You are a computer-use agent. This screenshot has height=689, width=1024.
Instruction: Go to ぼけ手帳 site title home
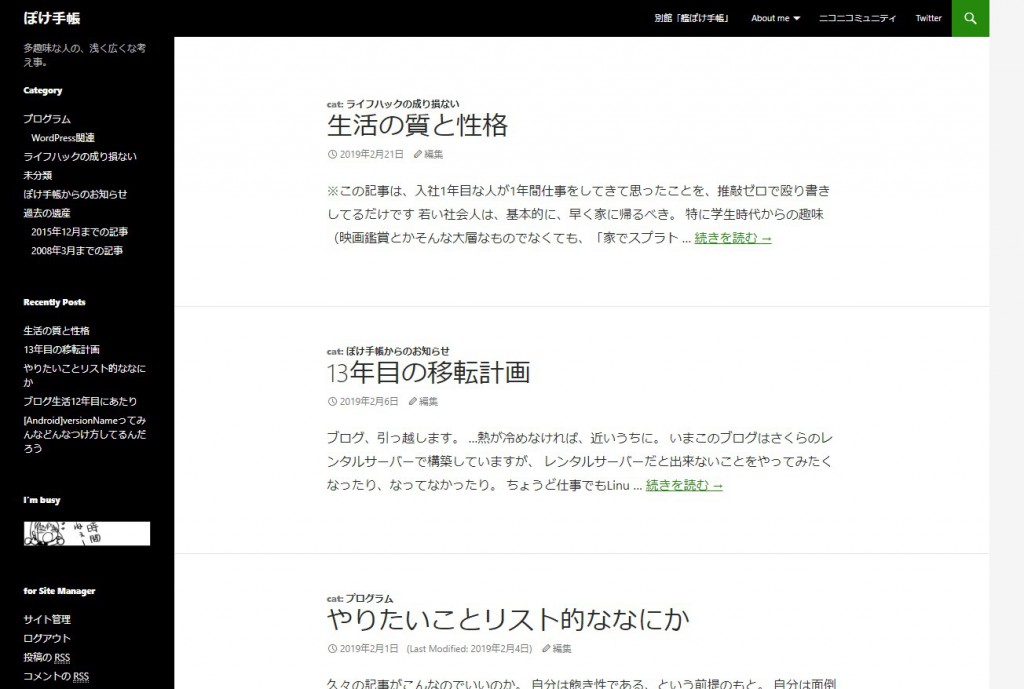[52, 18]
